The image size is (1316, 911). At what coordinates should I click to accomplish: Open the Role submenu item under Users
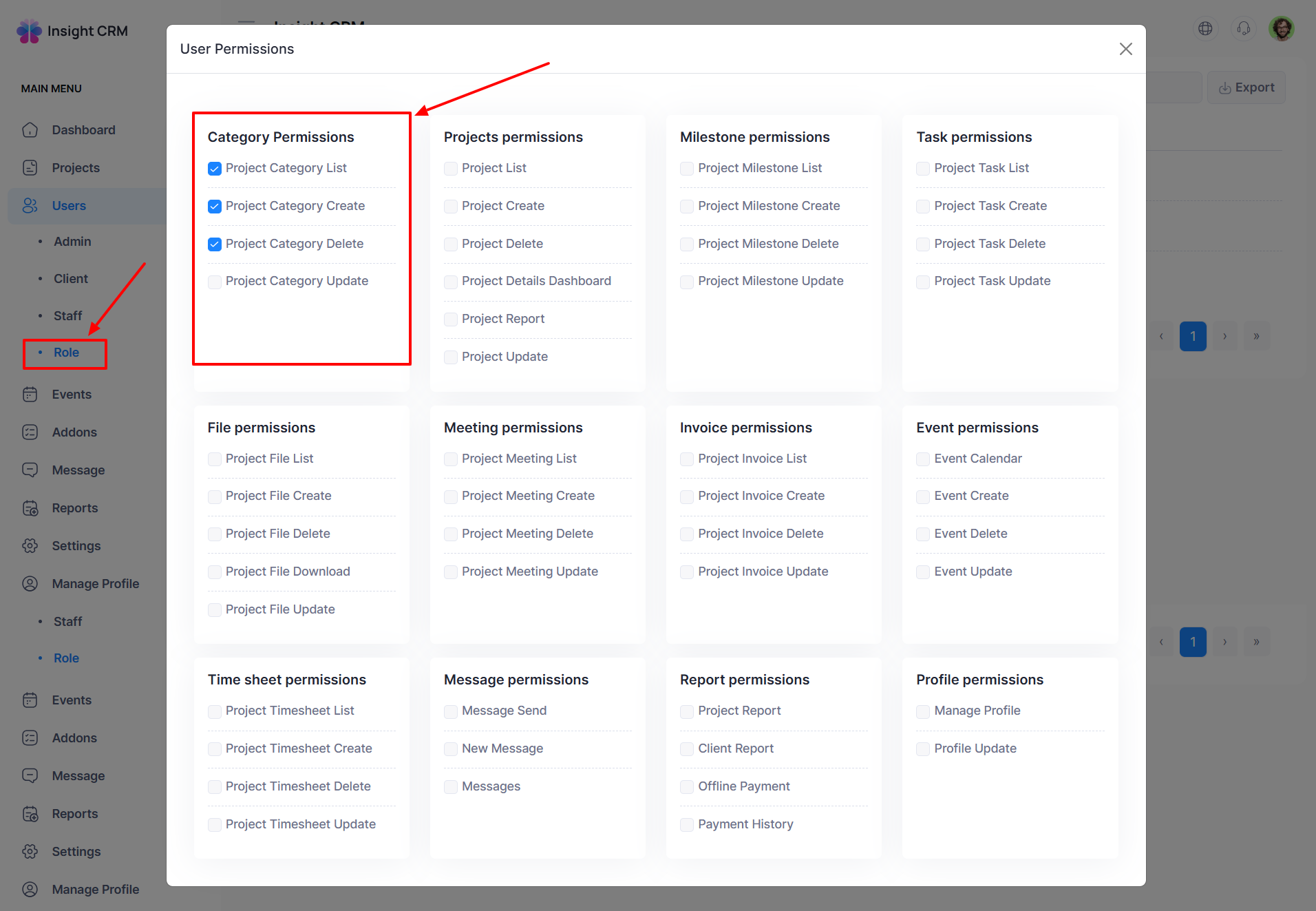click(66, 353)
